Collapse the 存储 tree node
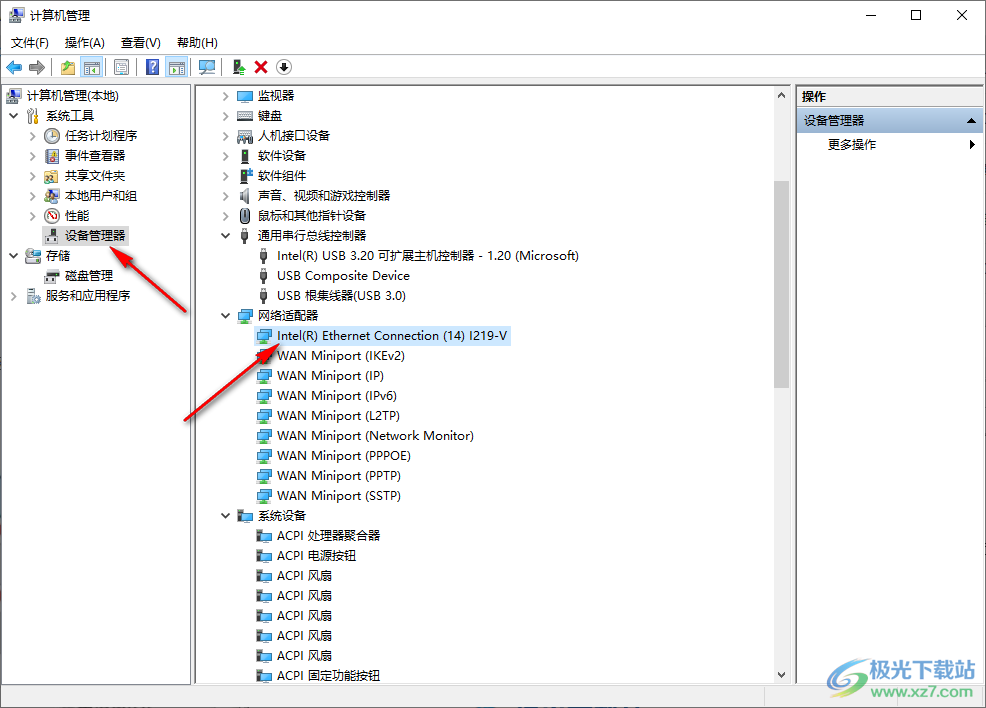The image size is (986, 708). (x=14, y=256)
